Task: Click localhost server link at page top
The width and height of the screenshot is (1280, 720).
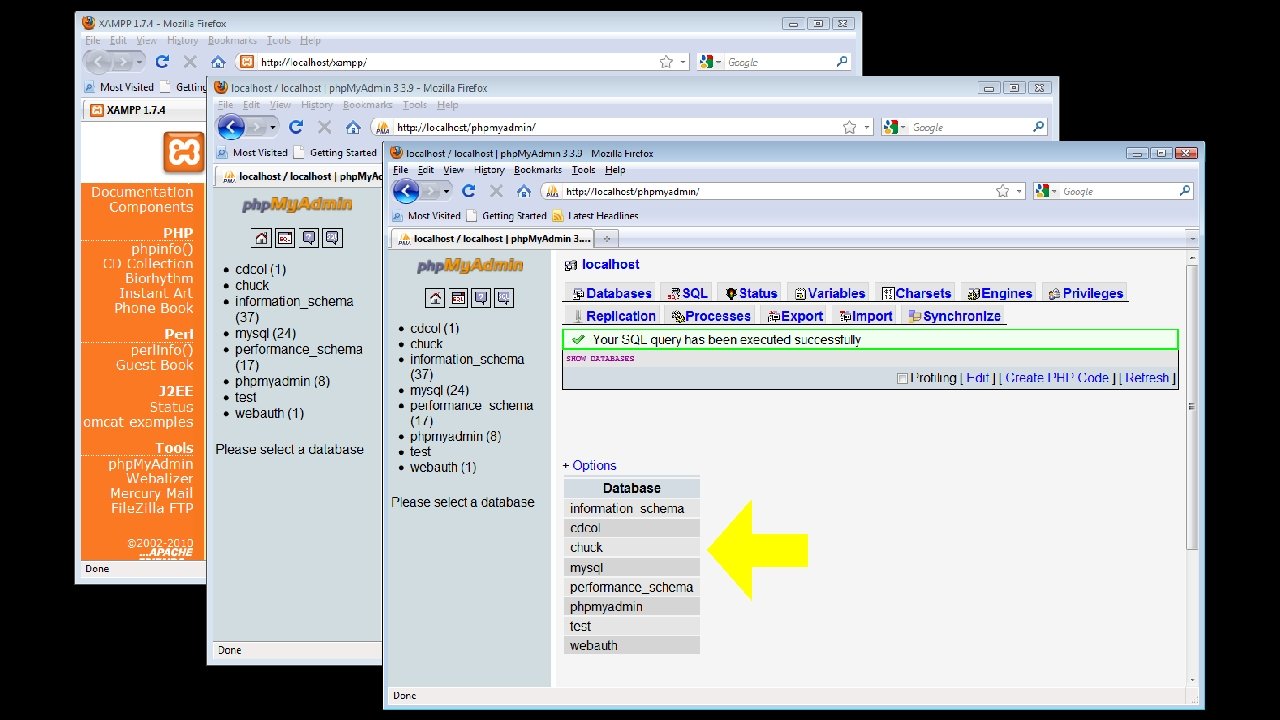Action: click(x=610, y=265)
